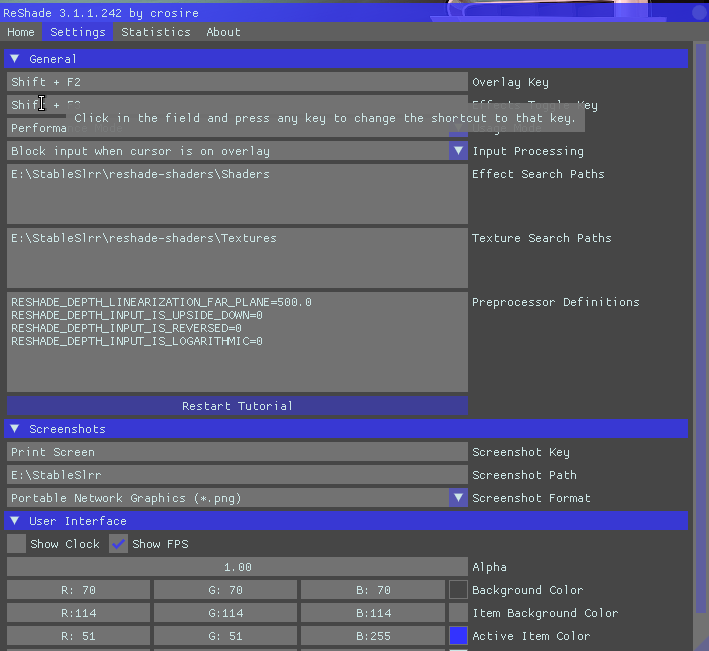The height and width of the screenshot is (651, 709).
Task: Click the Preprocessor Definitions label
Action: [x=556, y=302]
